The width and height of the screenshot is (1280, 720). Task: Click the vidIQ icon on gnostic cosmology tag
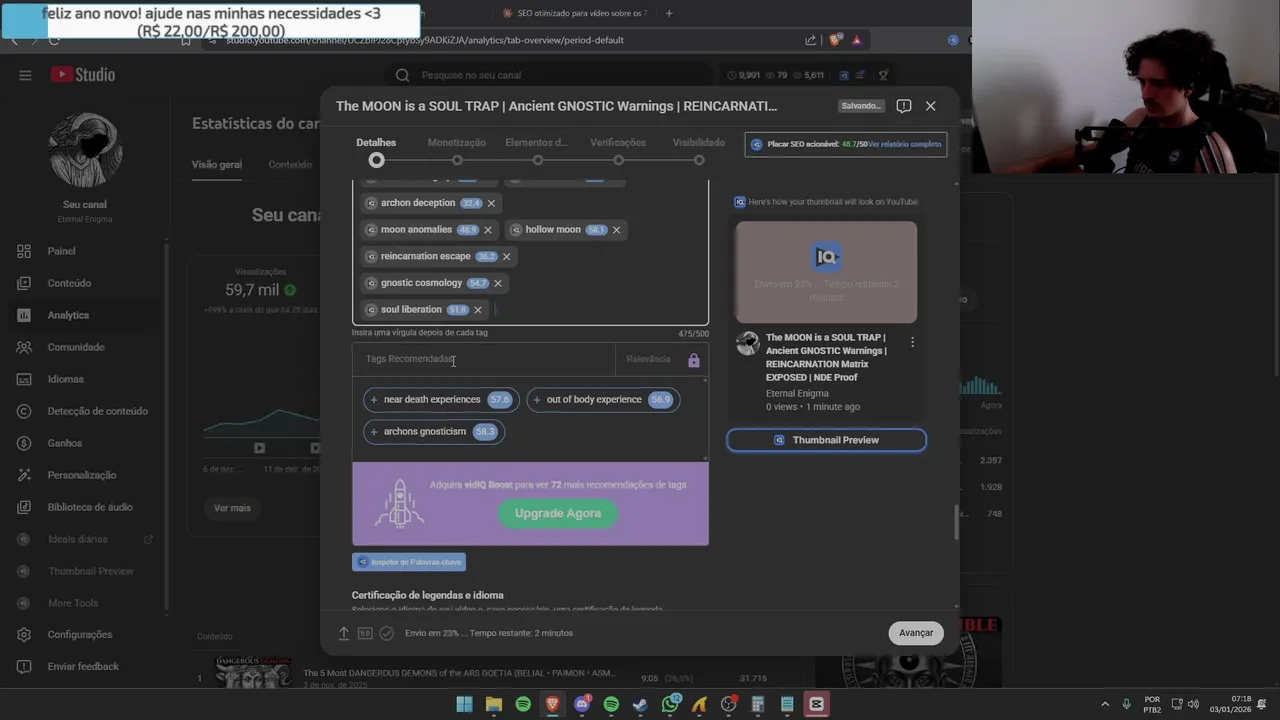click(371, 283)
